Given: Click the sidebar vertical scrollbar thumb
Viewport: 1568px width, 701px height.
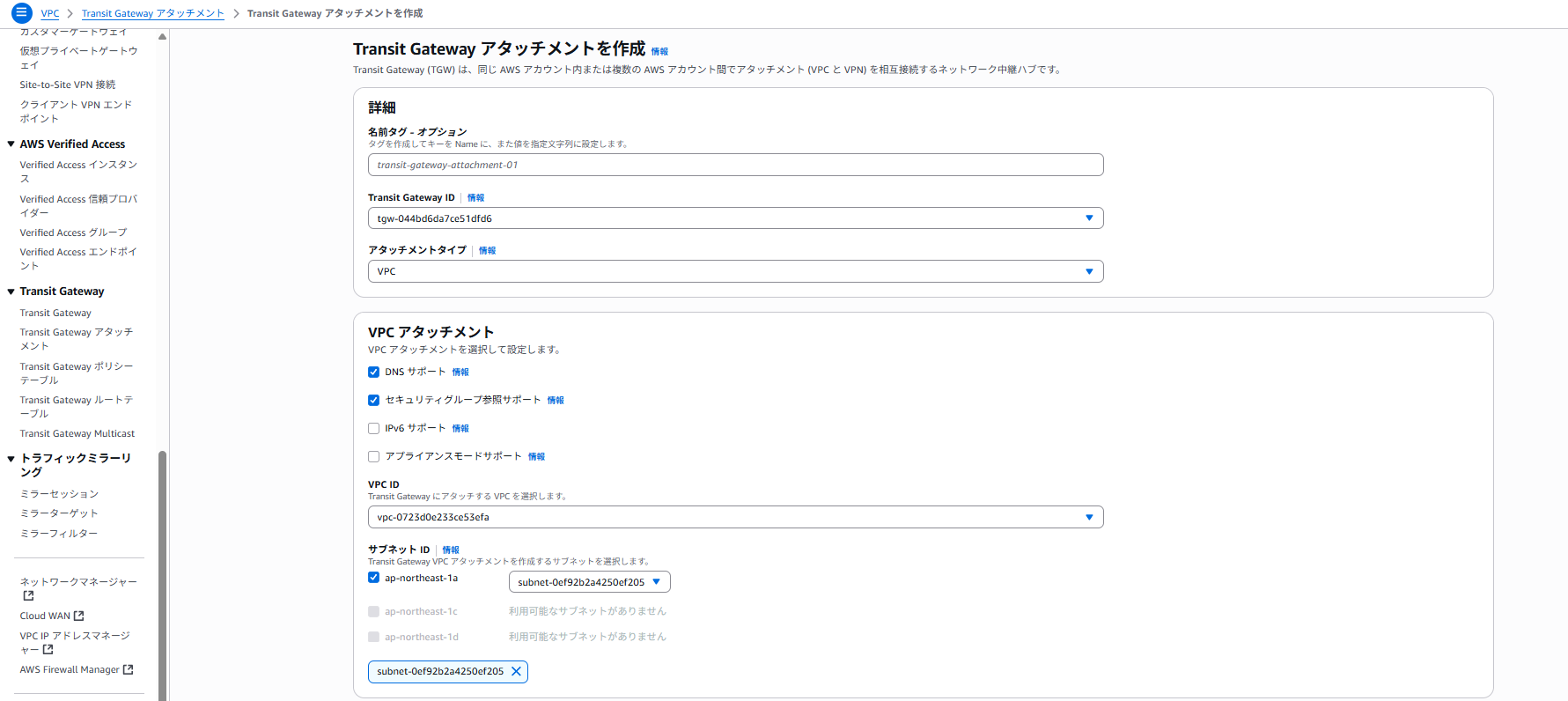Looking at the screenshot, I should (162, 576).
